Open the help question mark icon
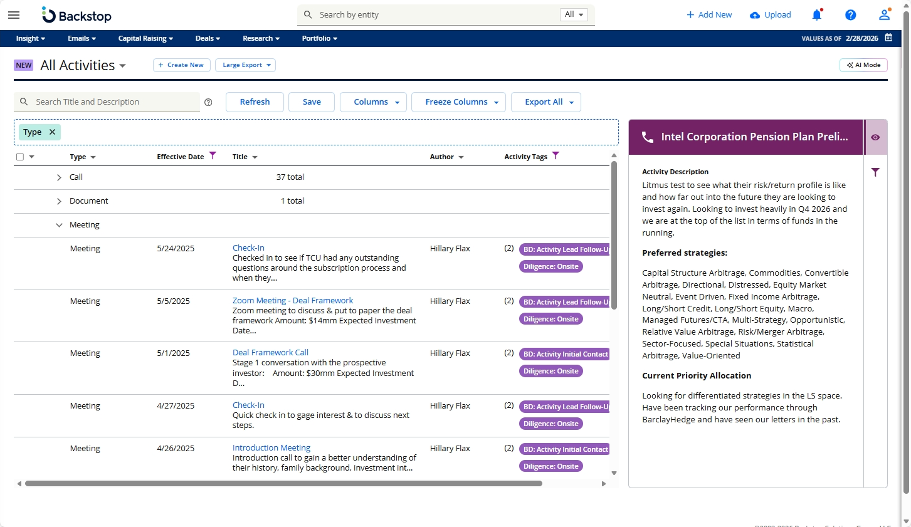Image resolution: width=911 pixels, height=527 pixels. [851, 15]
